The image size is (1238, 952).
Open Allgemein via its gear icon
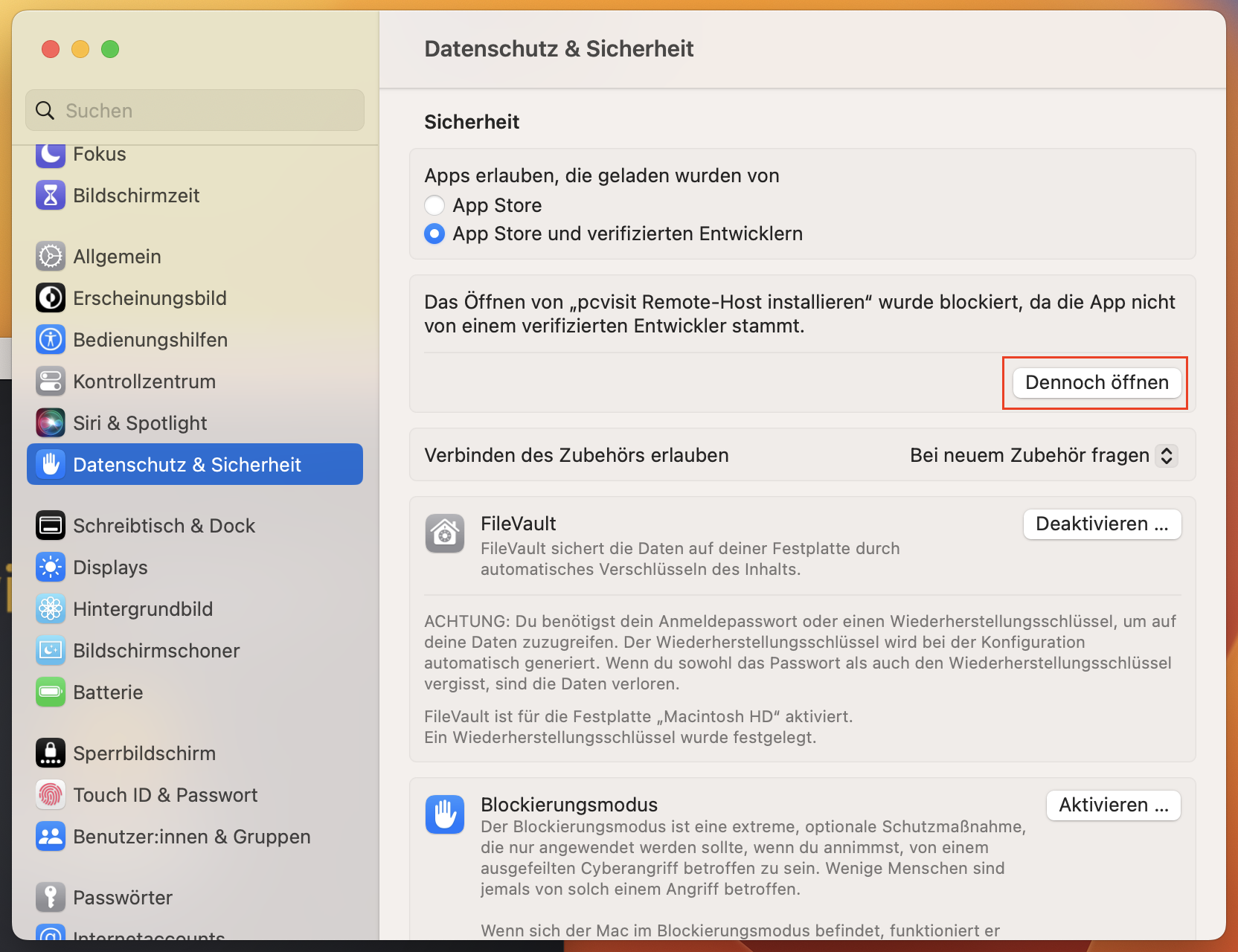tap(51, 257)
